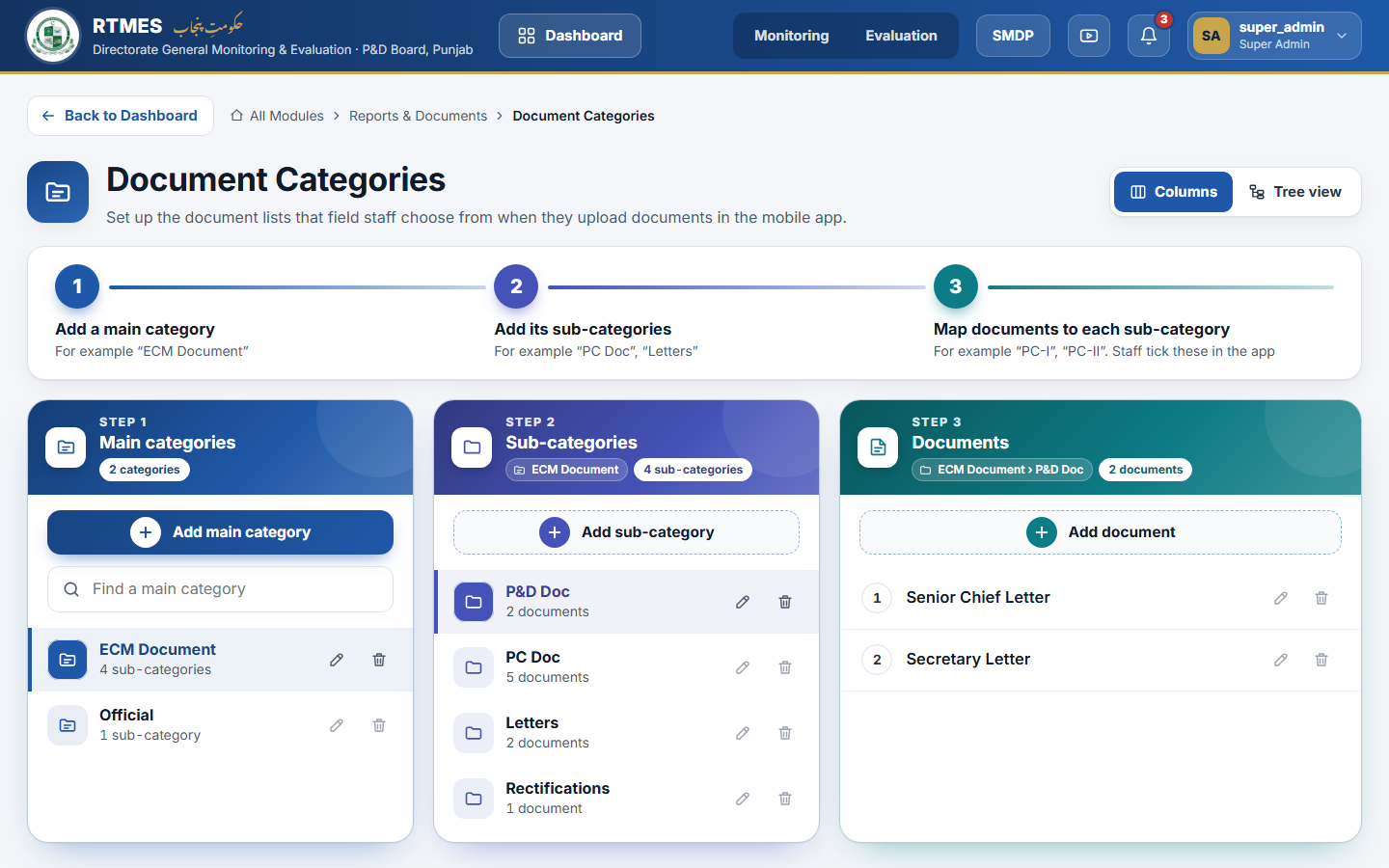This screenshot has height=868, width=1389.
Task: Edit the P&D Doc sub-category
Action: click(x=743, y=602)
